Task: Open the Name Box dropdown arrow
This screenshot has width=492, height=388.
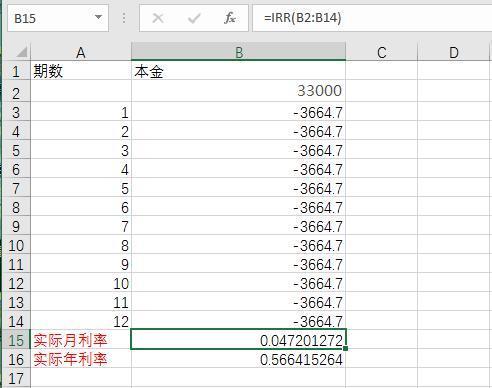Action: pos(98,17)
